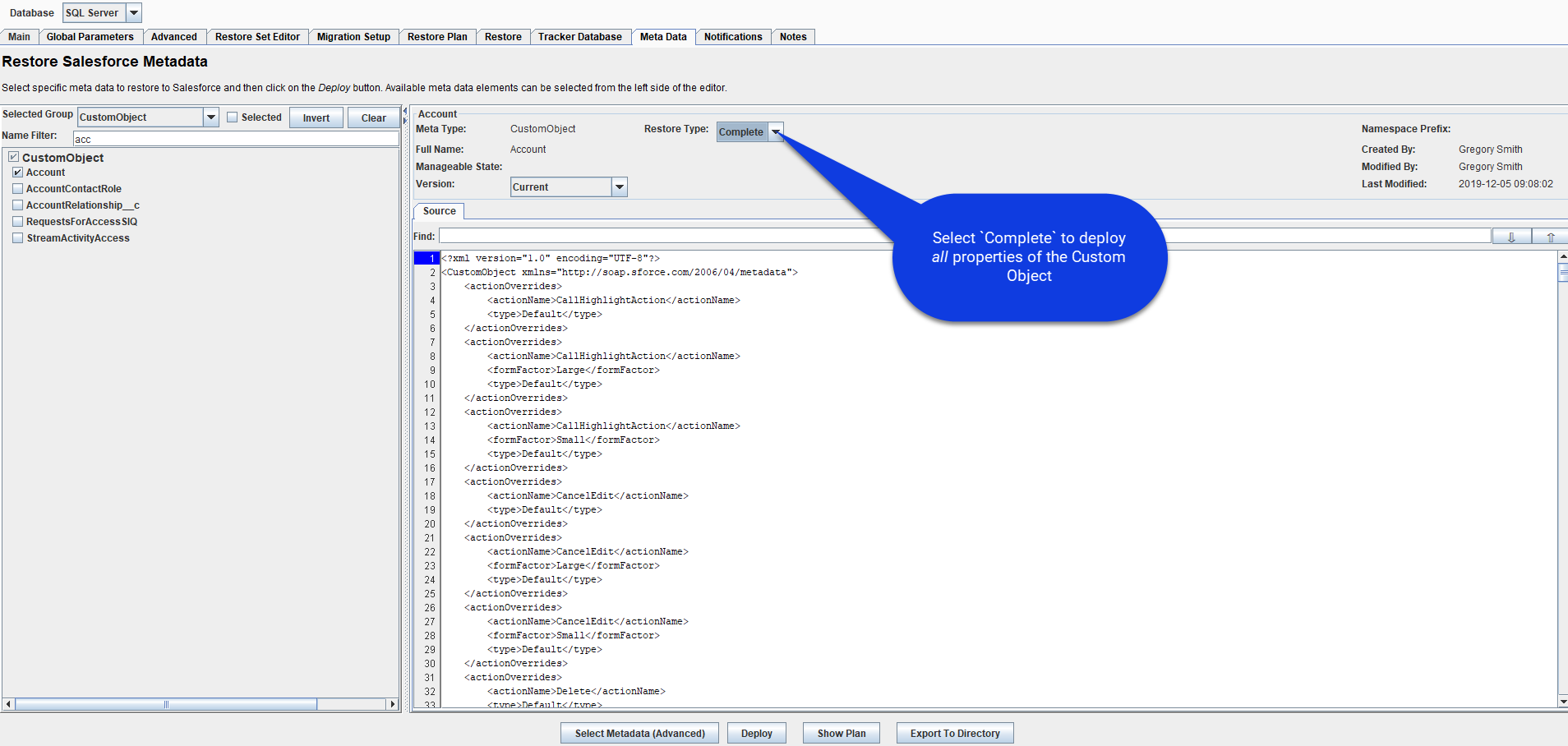Click the Created By value Gregory Smith
Image resolution: width=1568 pixels, height=746 pixels.
(1491, 150)
